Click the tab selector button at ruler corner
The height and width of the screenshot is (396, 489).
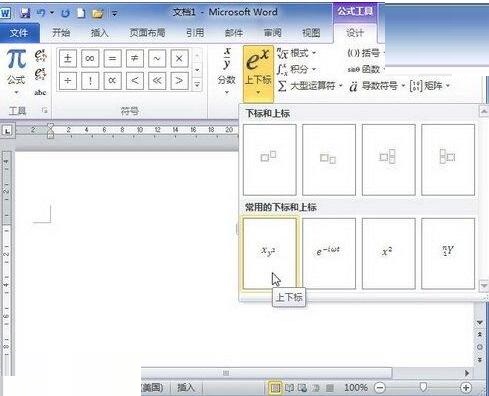point(7,130)
